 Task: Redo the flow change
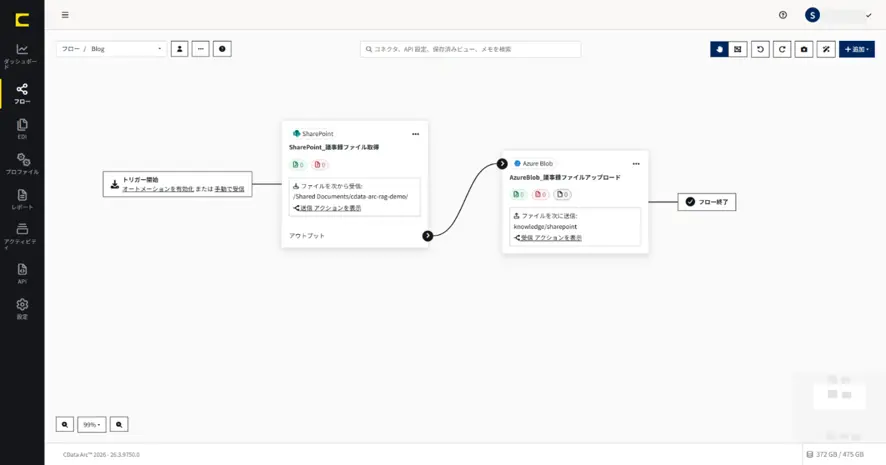click(782, 49)
